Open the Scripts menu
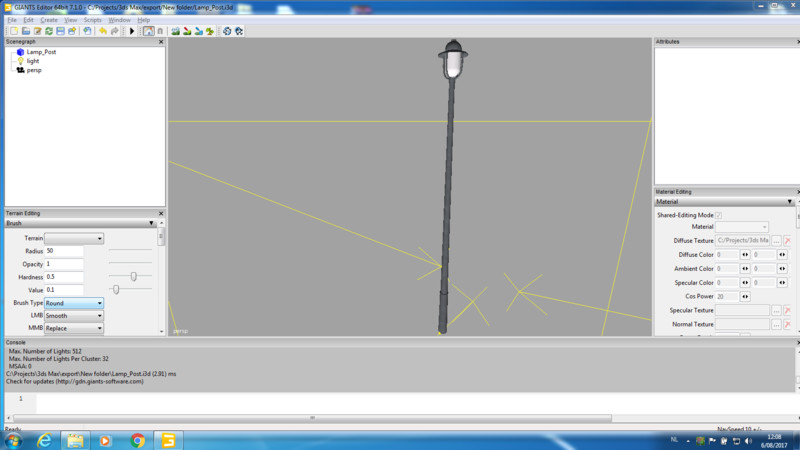 [93, 20]
